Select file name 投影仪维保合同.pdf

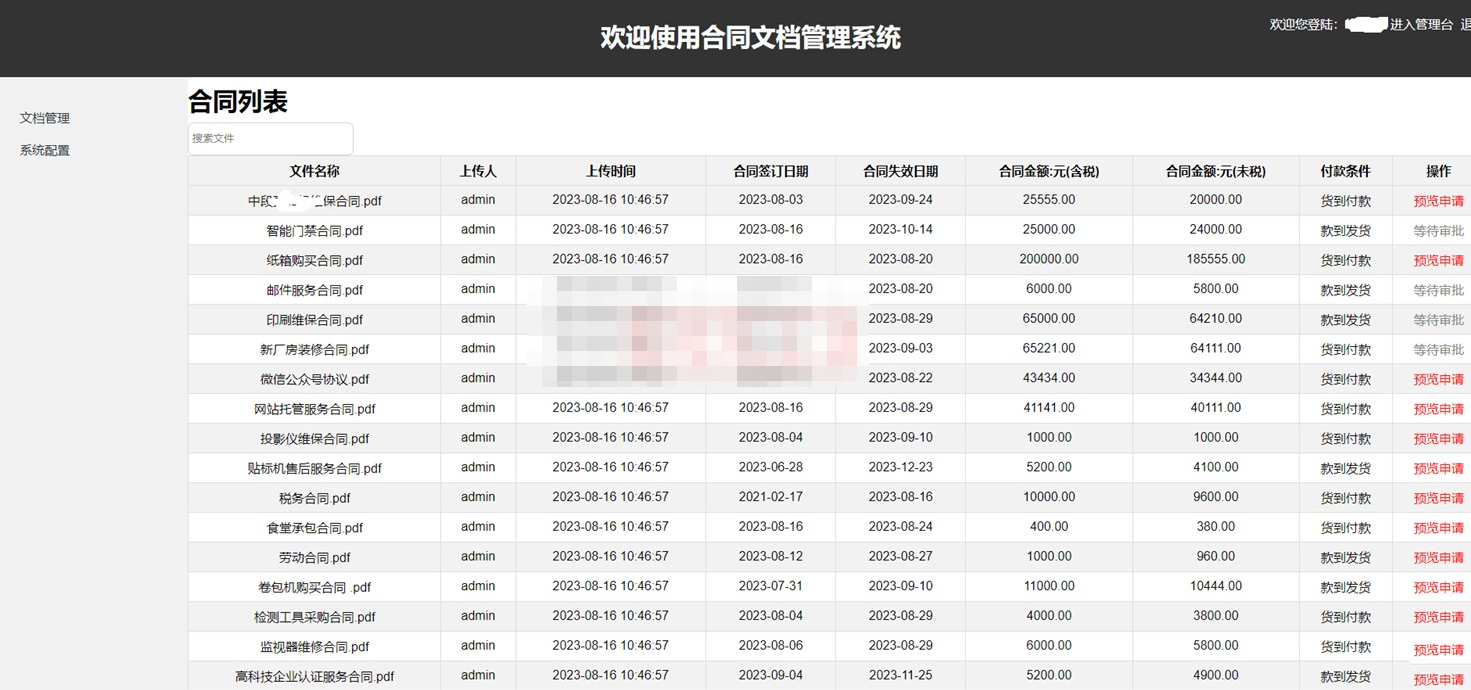click(x=314, y=438)
